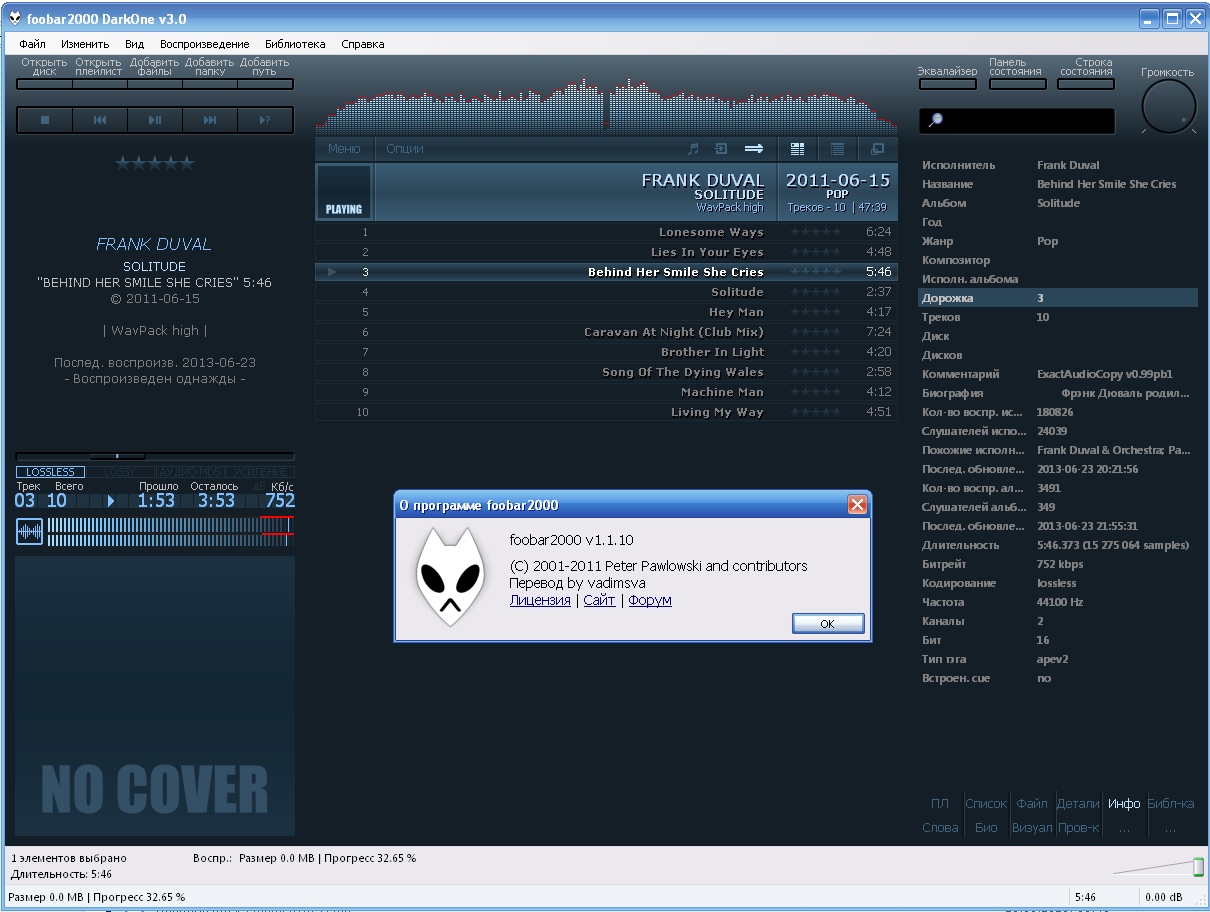
Task: Toggle the Панель состояния button
Action: [1016, 84]
